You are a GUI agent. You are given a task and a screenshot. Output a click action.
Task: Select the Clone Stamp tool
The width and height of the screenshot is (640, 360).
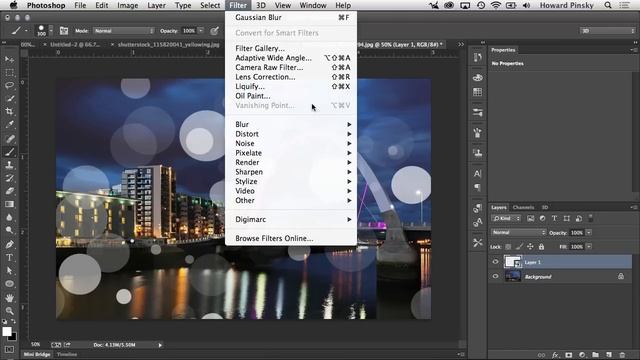point(9,165)
